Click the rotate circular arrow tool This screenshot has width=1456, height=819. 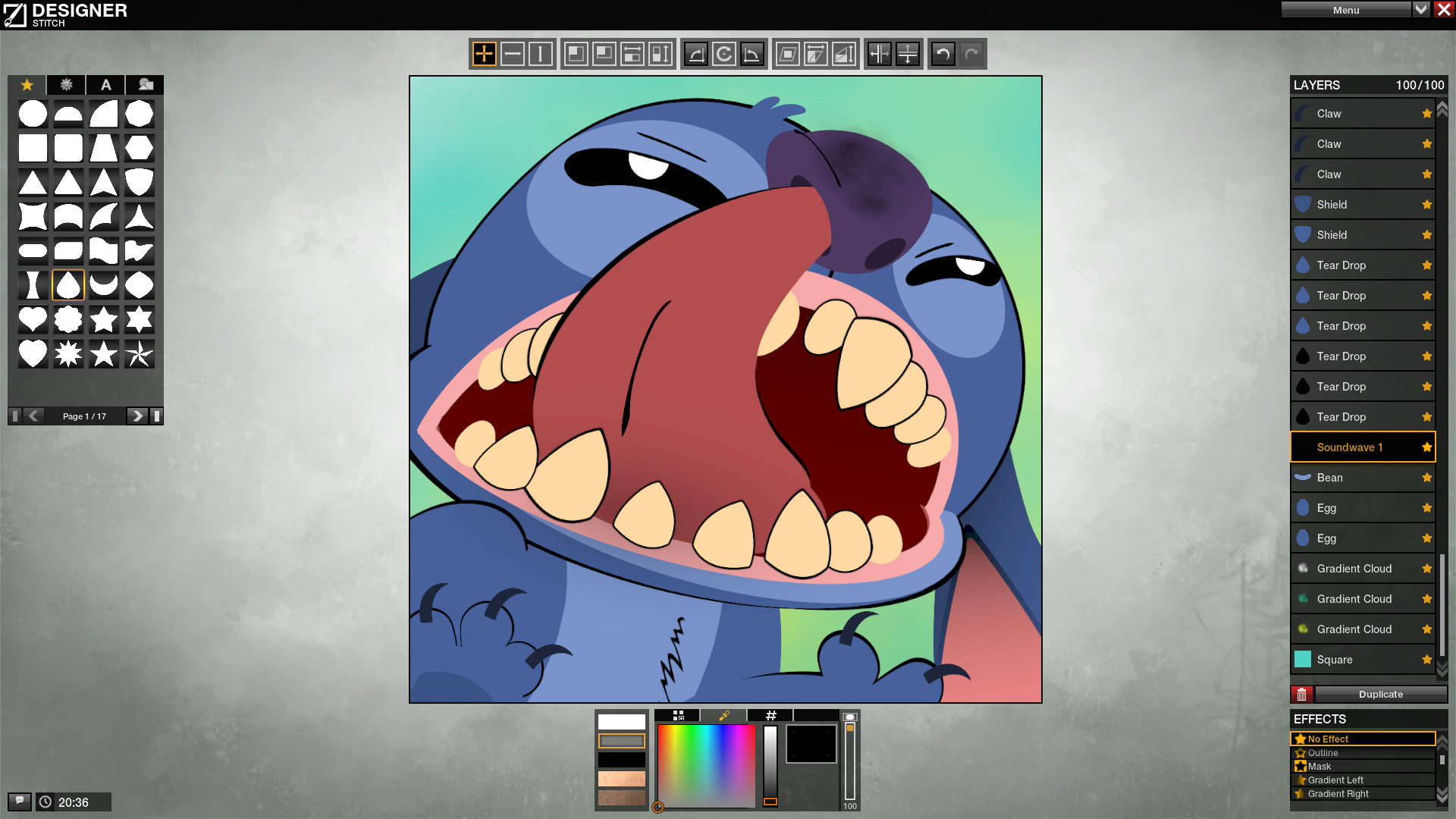pyautogui.click(x=724, y=54)
